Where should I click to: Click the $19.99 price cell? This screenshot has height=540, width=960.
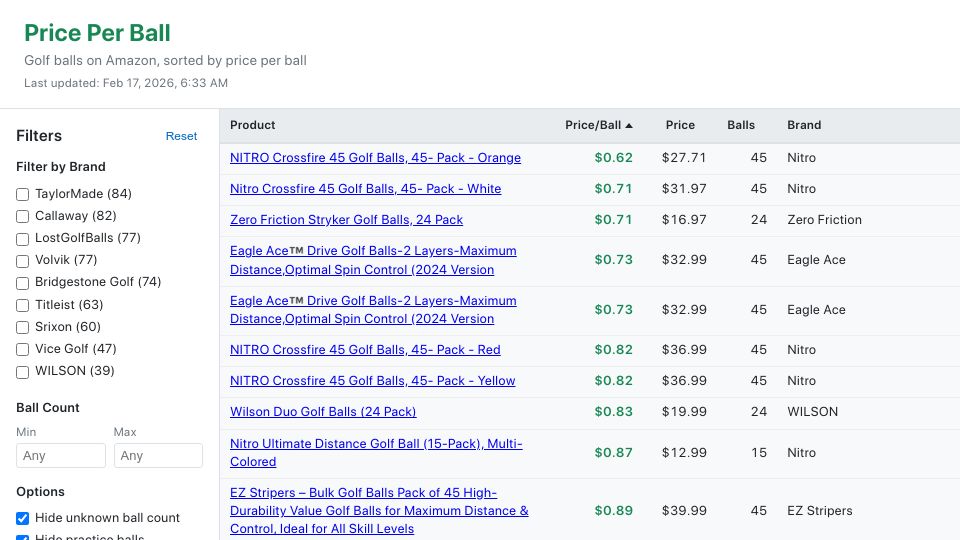tap(684, 411)
